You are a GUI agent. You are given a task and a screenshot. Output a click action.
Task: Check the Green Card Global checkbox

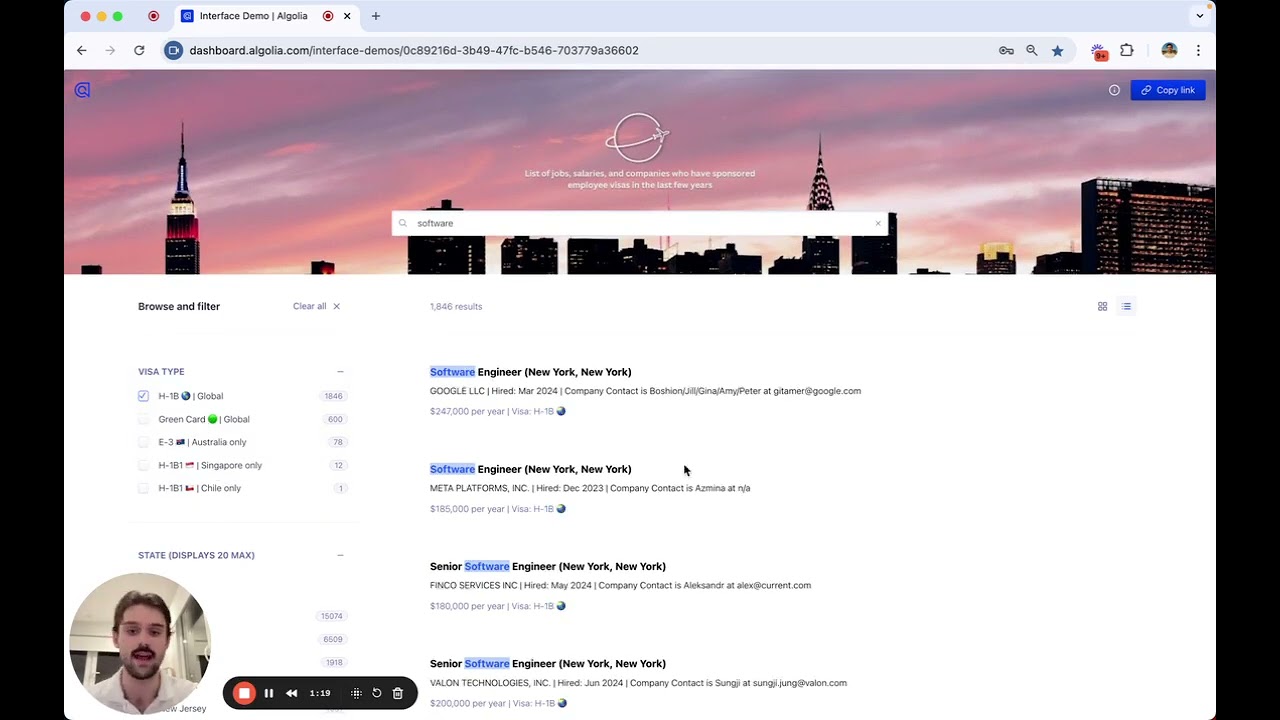pos(143,419)
